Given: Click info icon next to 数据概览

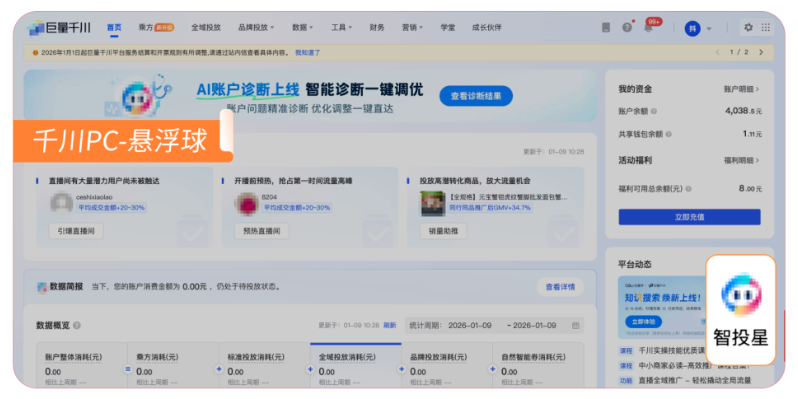Looking at the screenshot, I should coord(76,325).
